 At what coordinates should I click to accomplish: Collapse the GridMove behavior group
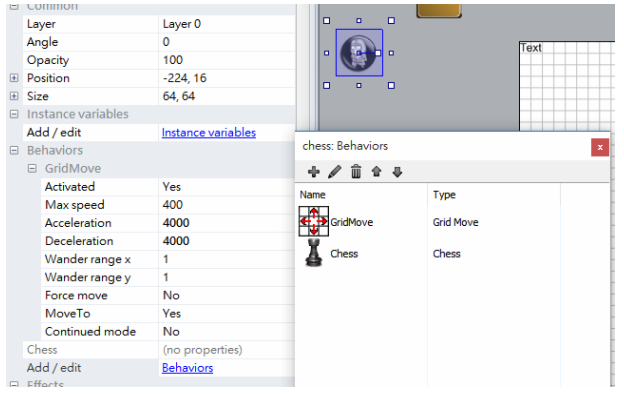pyautogui.click(x=32, y=168)
